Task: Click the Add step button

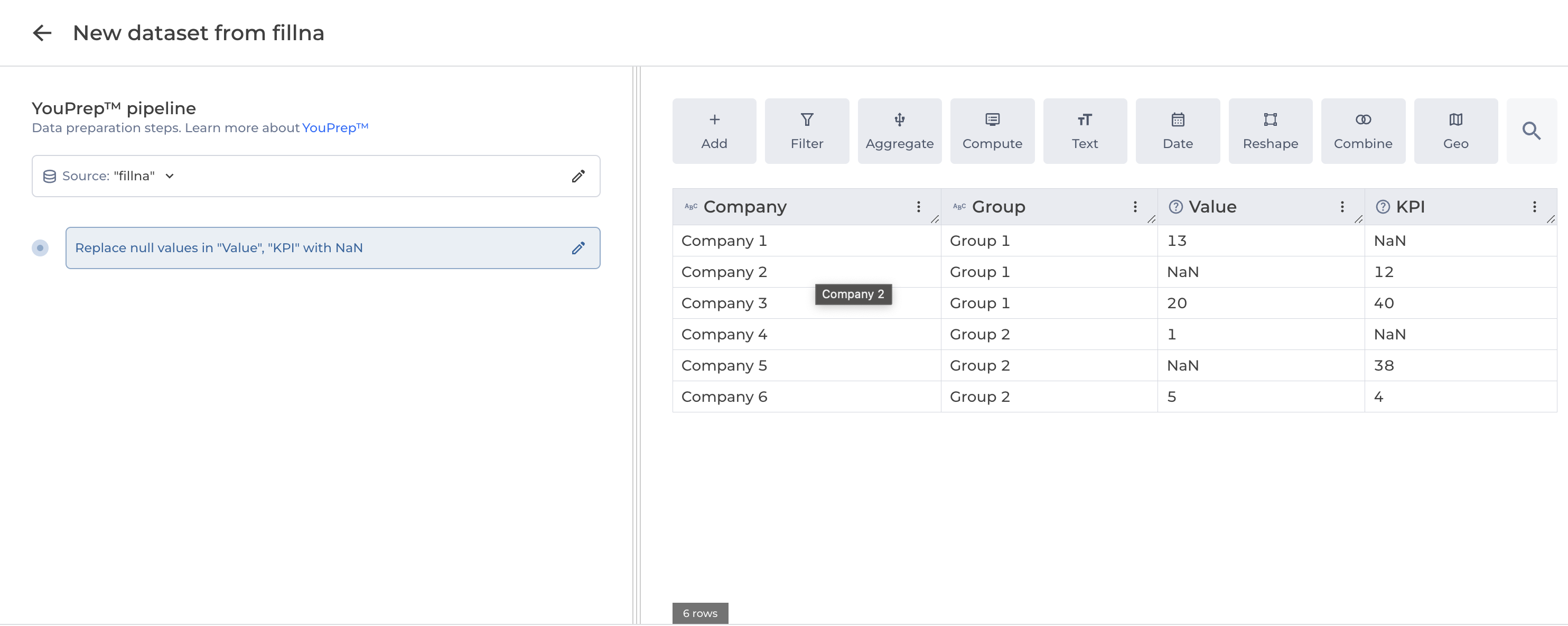Action: (714, 131)
